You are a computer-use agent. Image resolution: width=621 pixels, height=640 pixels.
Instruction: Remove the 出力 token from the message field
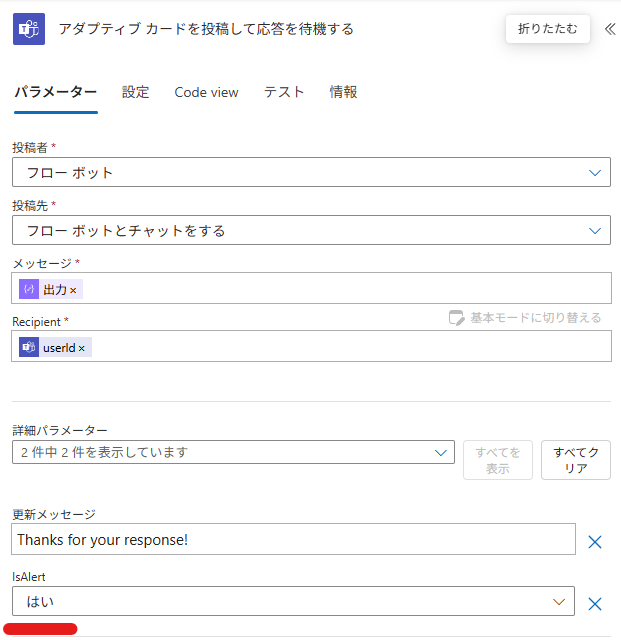73,290
